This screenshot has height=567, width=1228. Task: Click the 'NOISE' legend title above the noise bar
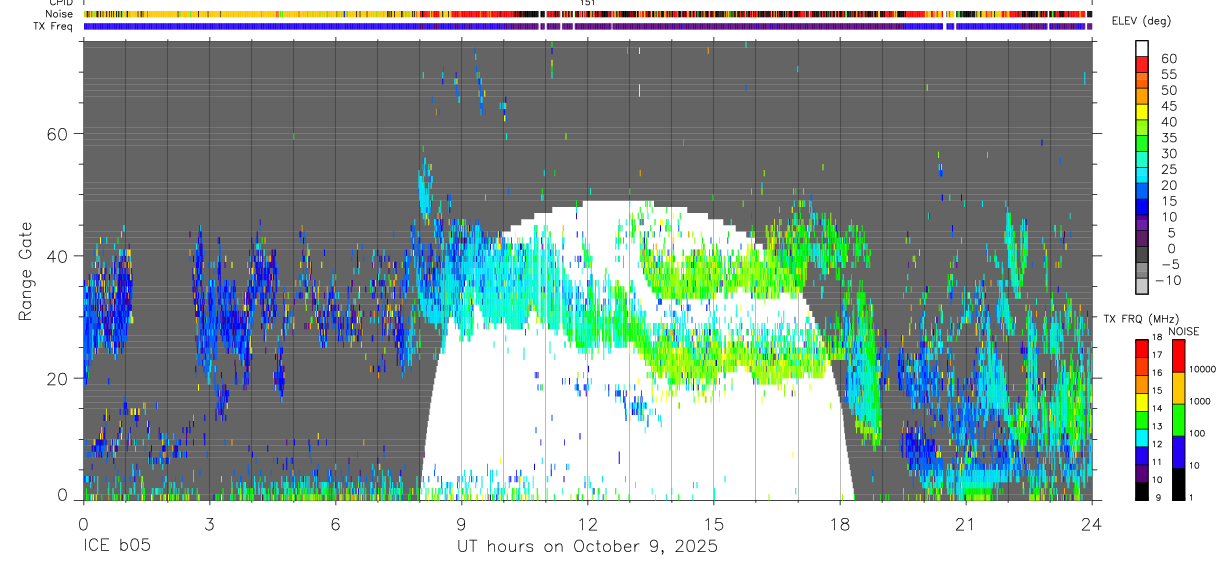[x=1184, y=331]
